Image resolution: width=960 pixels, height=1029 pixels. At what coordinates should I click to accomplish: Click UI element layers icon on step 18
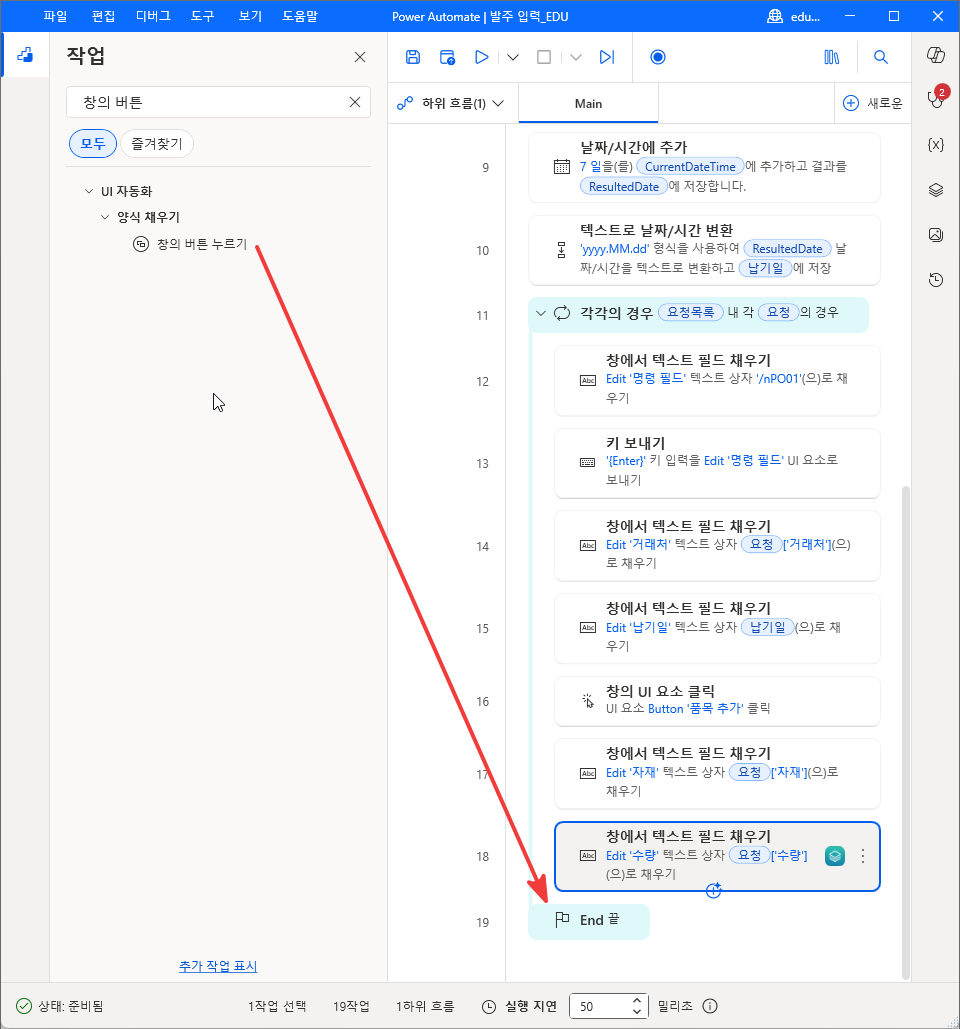tap(835, 856)
